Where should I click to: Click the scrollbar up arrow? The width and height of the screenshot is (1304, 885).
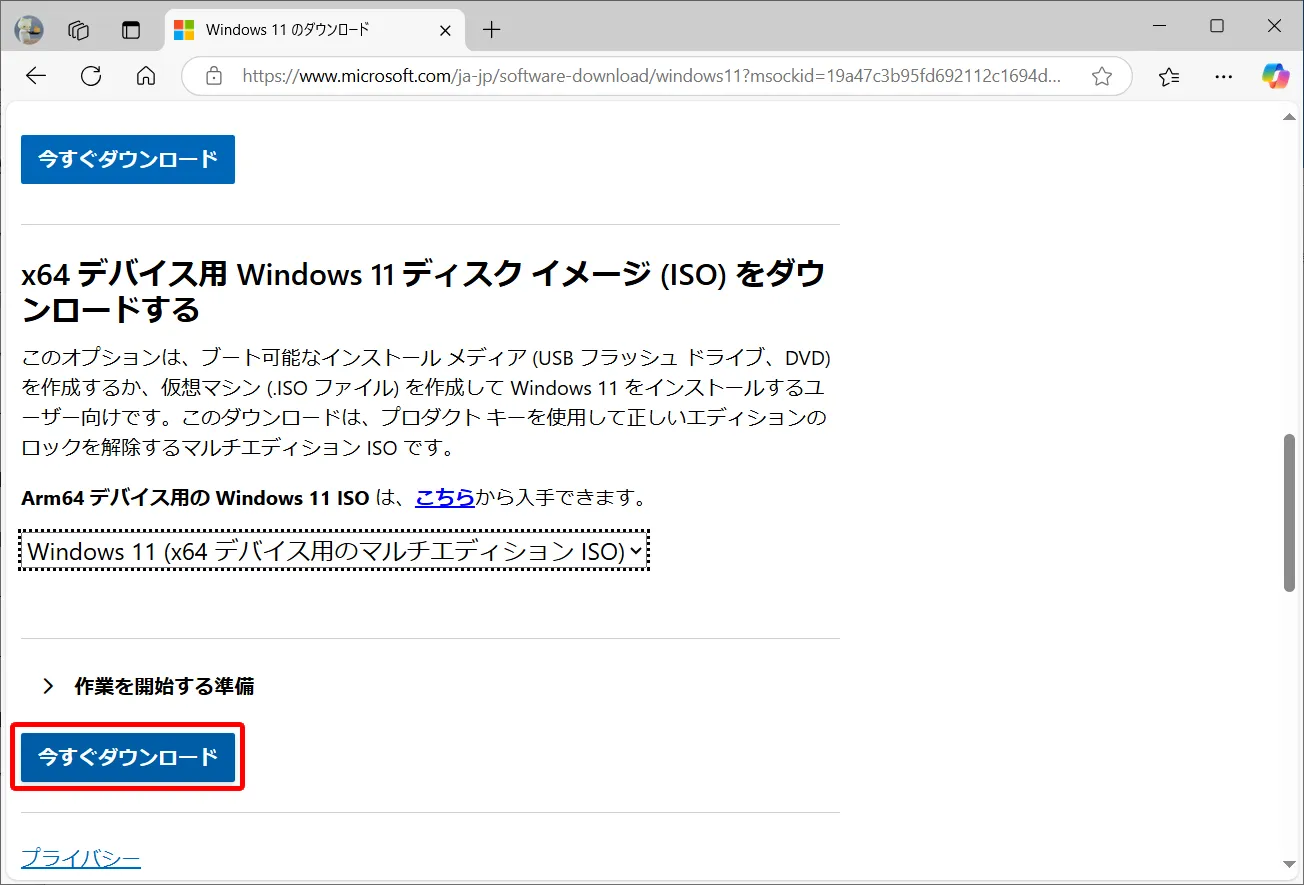tap(1290, 118)
